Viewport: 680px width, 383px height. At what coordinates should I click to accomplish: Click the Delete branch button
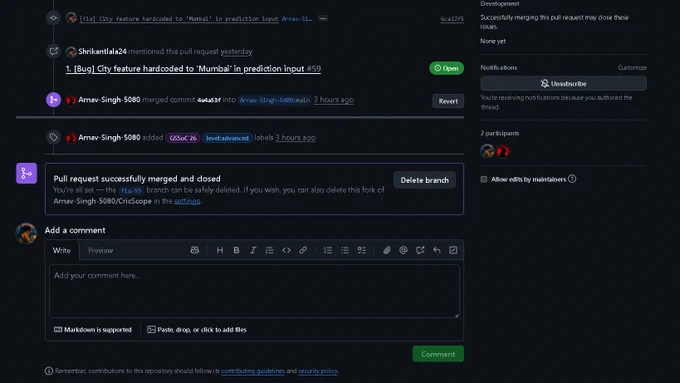(x=425, y=180)
